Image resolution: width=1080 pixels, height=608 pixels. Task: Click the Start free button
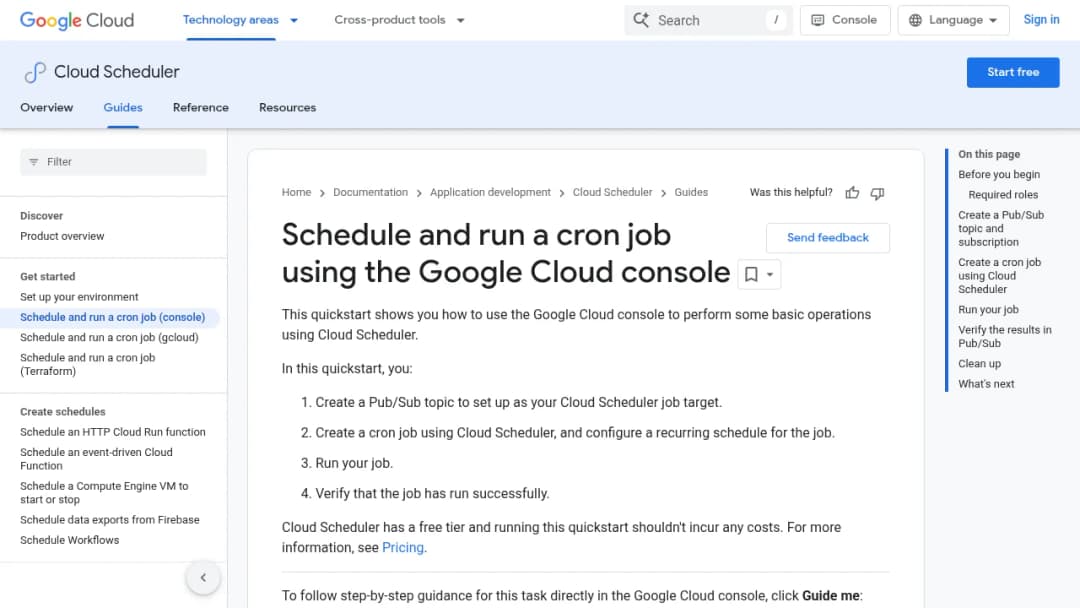pyautogui.click(x=1012, y=72)
